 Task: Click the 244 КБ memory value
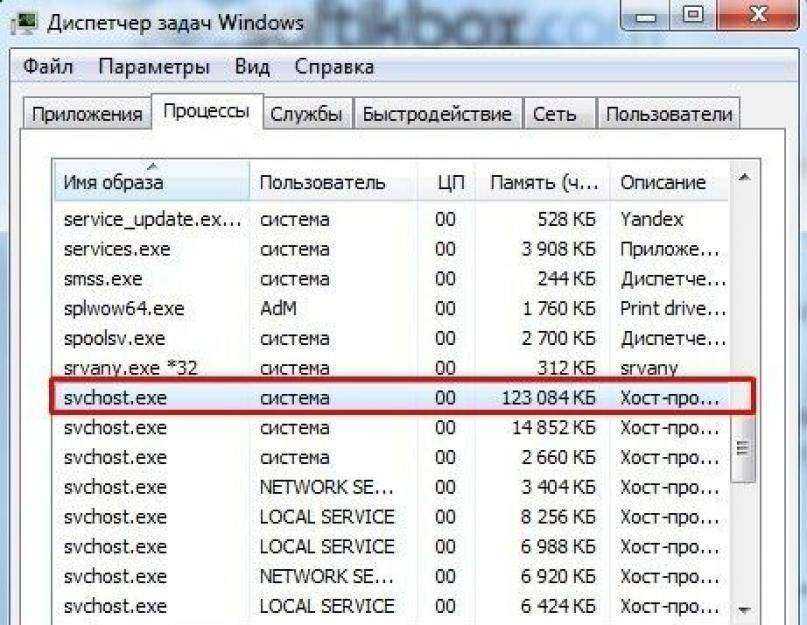click(566, 279)
